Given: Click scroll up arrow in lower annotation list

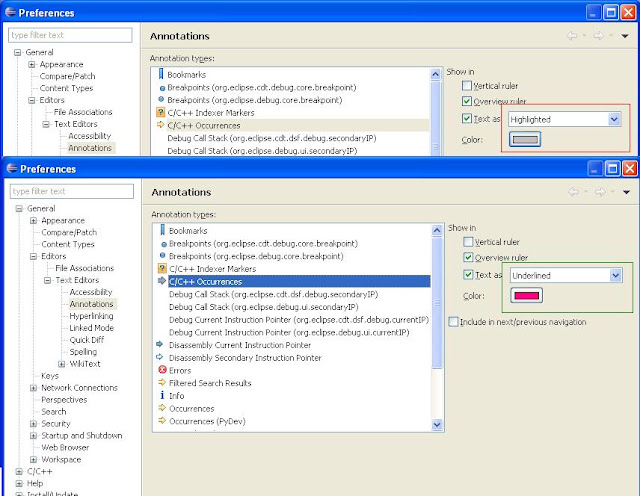Looking at the screenshot, I should point(437,230).
